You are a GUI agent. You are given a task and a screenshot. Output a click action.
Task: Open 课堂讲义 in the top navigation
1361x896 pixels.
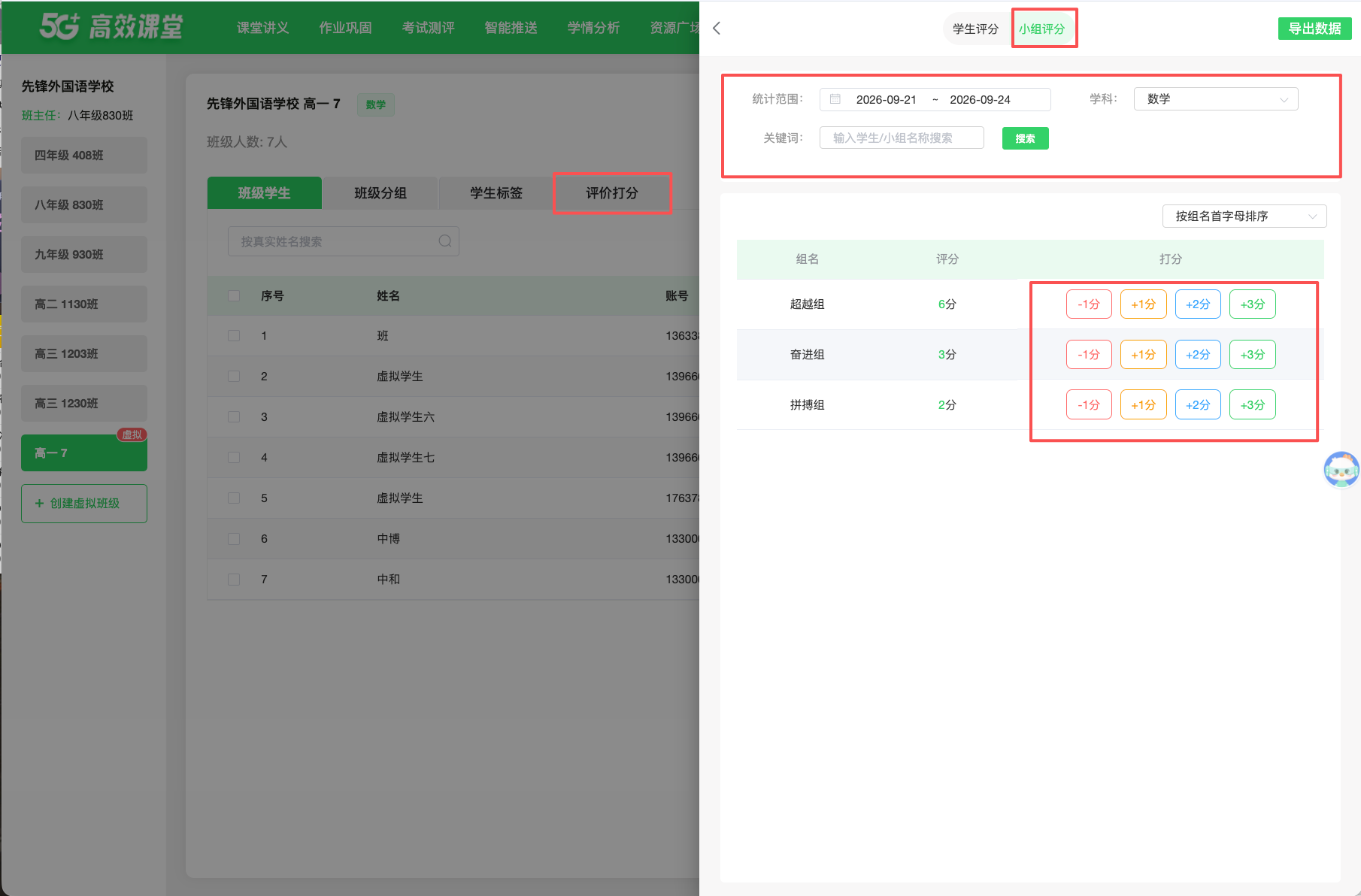point(262,28)
